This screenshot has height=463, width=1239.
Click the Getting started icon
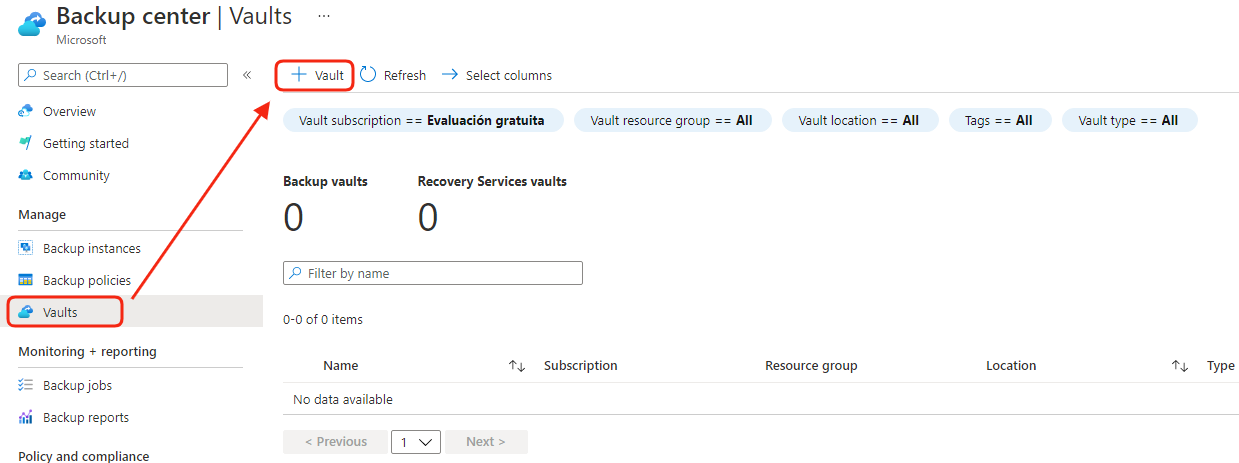[x=26, y=143]
